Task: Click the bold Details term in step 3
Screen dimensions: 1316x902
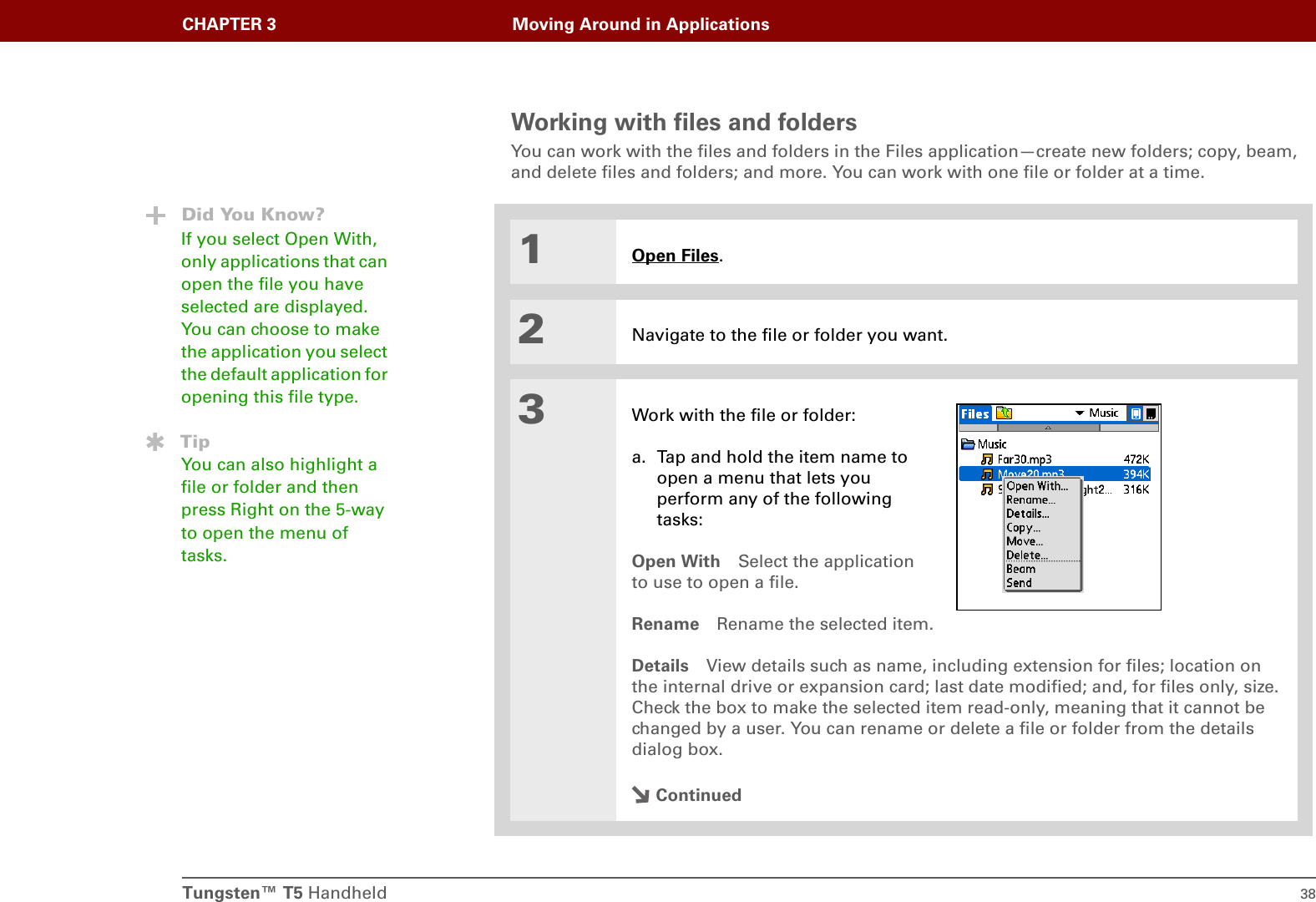Action: (x=660, y=666)
